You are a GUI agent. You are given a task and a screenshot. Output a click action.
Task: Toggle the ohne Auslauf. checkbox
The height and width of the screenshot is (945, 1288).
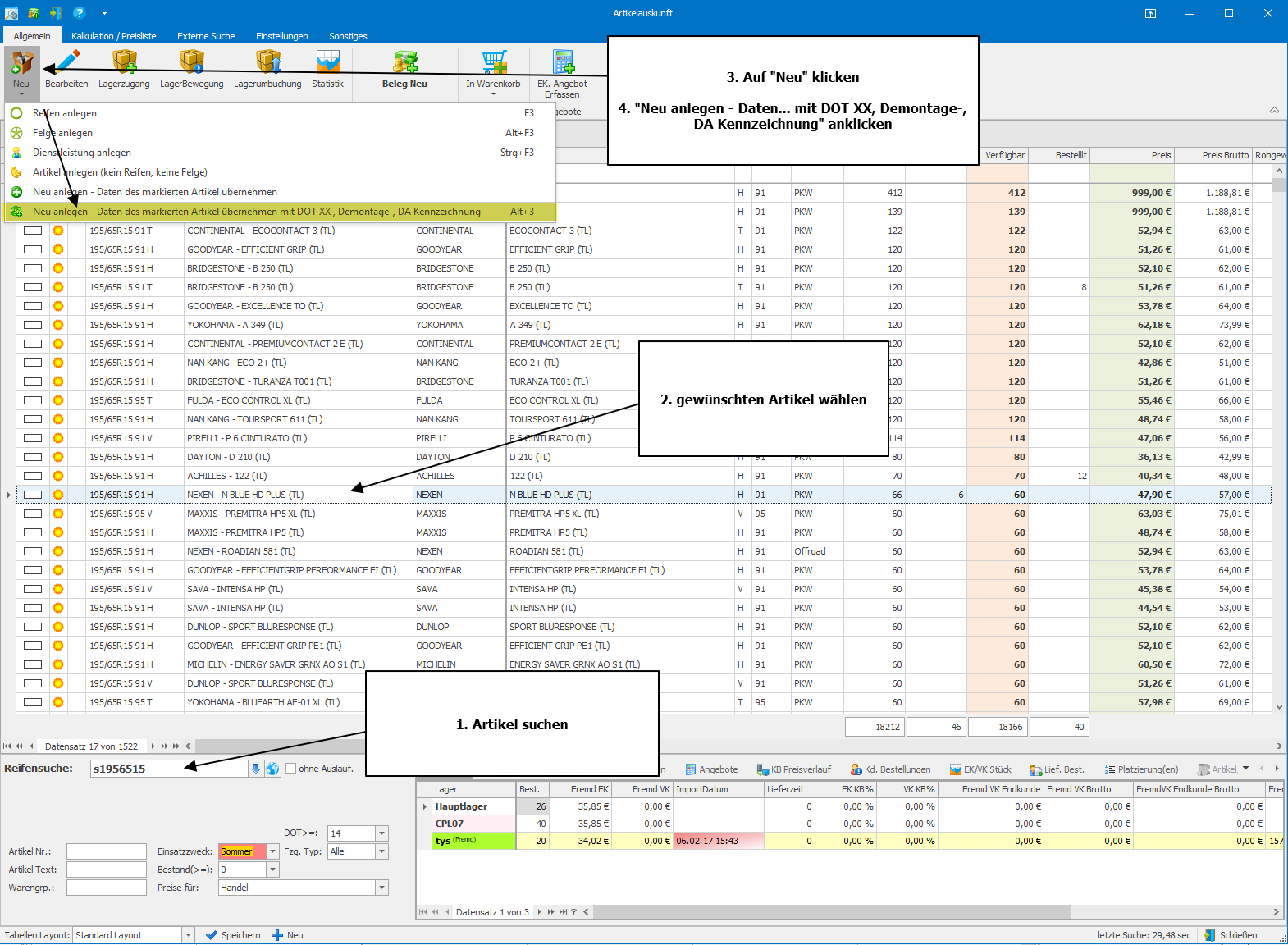click(x=290, y=769)
